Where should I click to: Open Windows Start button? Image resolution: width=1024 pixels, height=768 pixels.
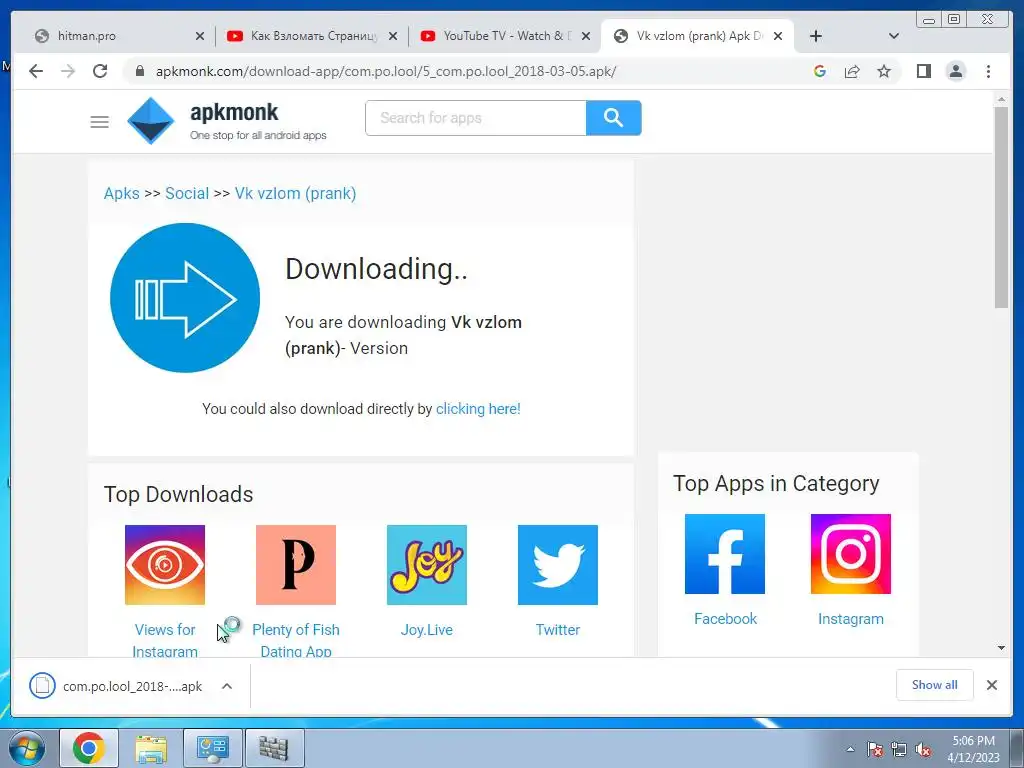pos(26,748)
